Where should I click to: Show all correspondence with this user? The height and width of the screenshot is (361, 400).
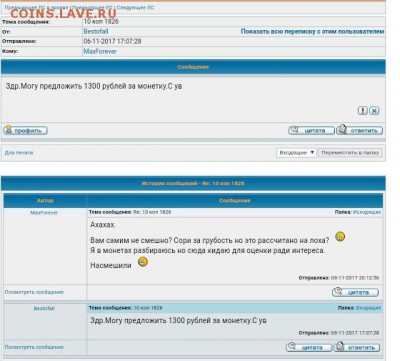pyautogui.click(x=312, y=31)
